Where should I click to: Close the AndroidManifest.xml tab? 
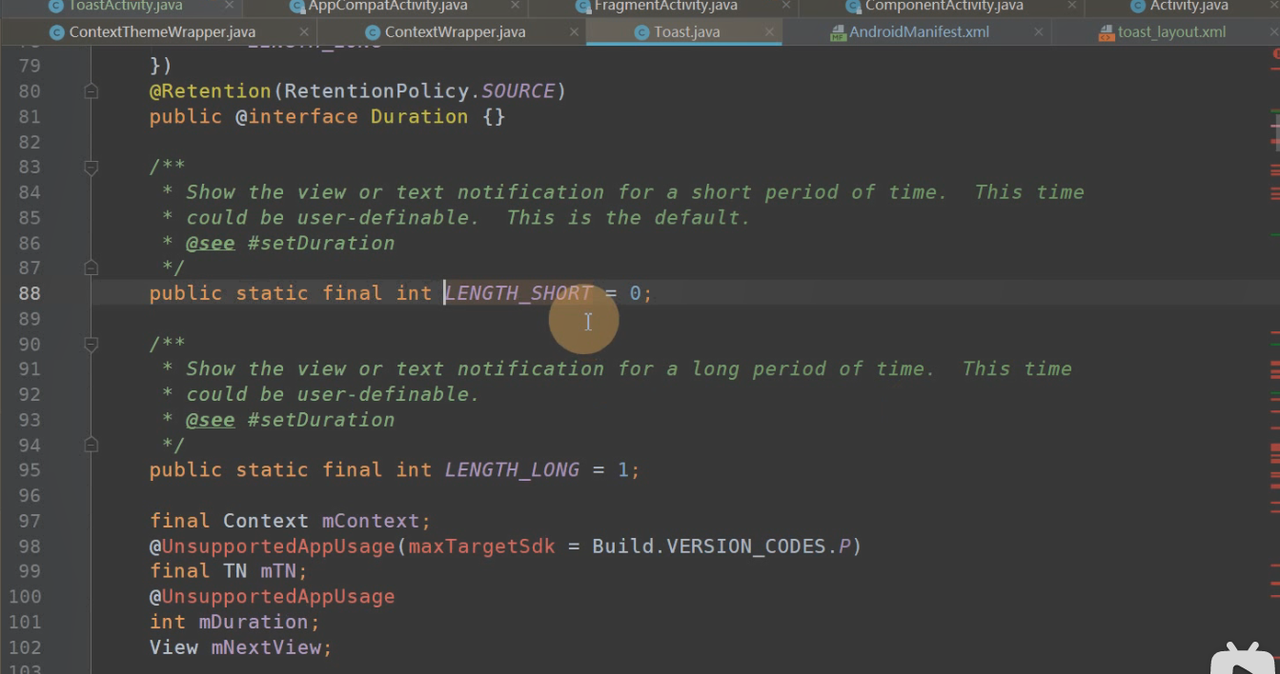click(1038, 32)
